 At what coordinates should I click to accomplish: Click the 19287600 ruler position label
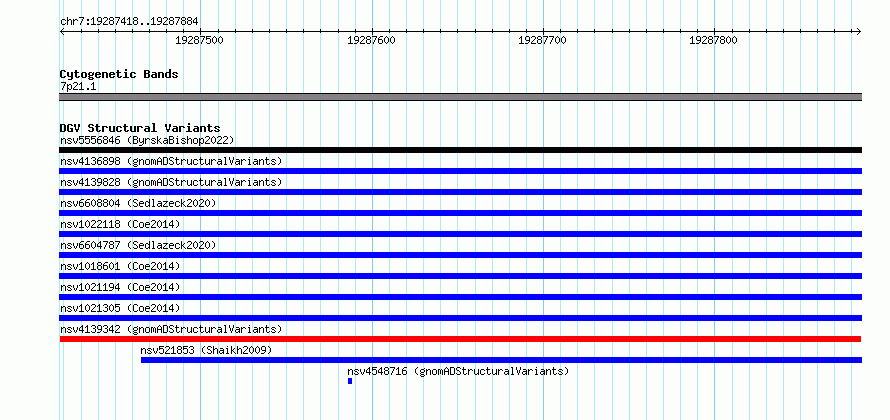(371, 40)
